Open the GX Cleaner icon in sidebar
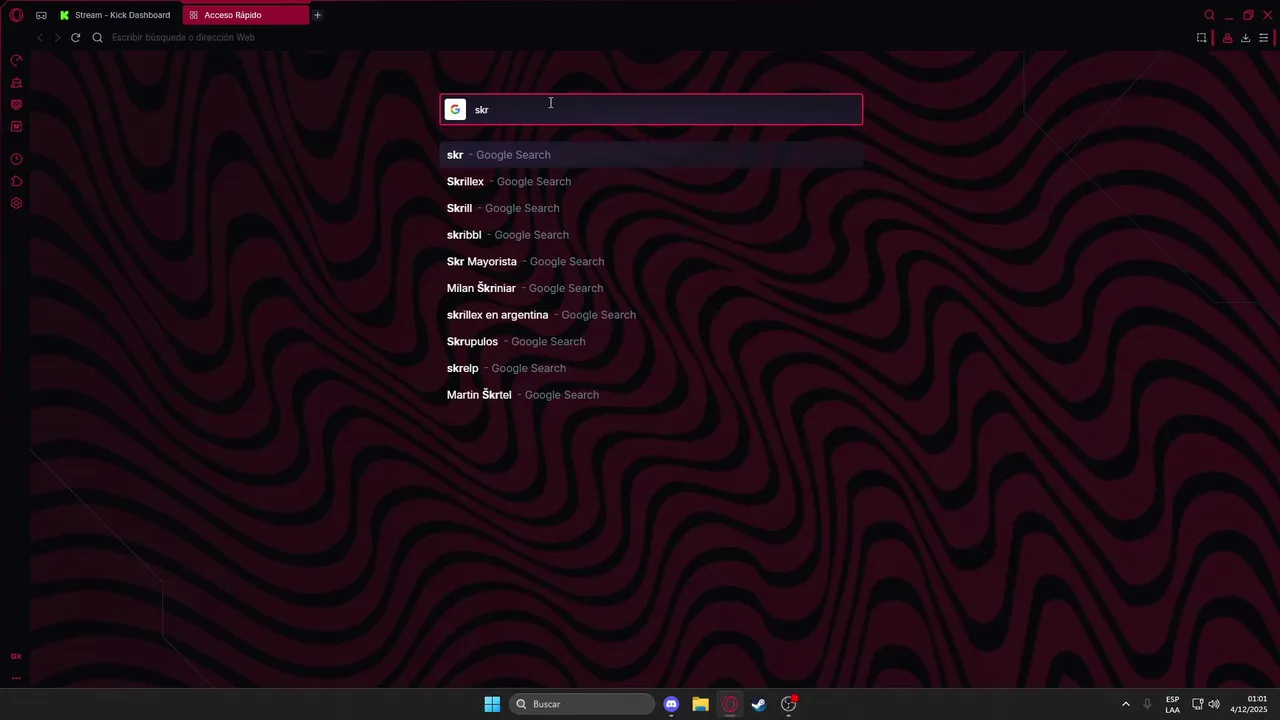This screenshot has height=720, width=1280. 16,83
